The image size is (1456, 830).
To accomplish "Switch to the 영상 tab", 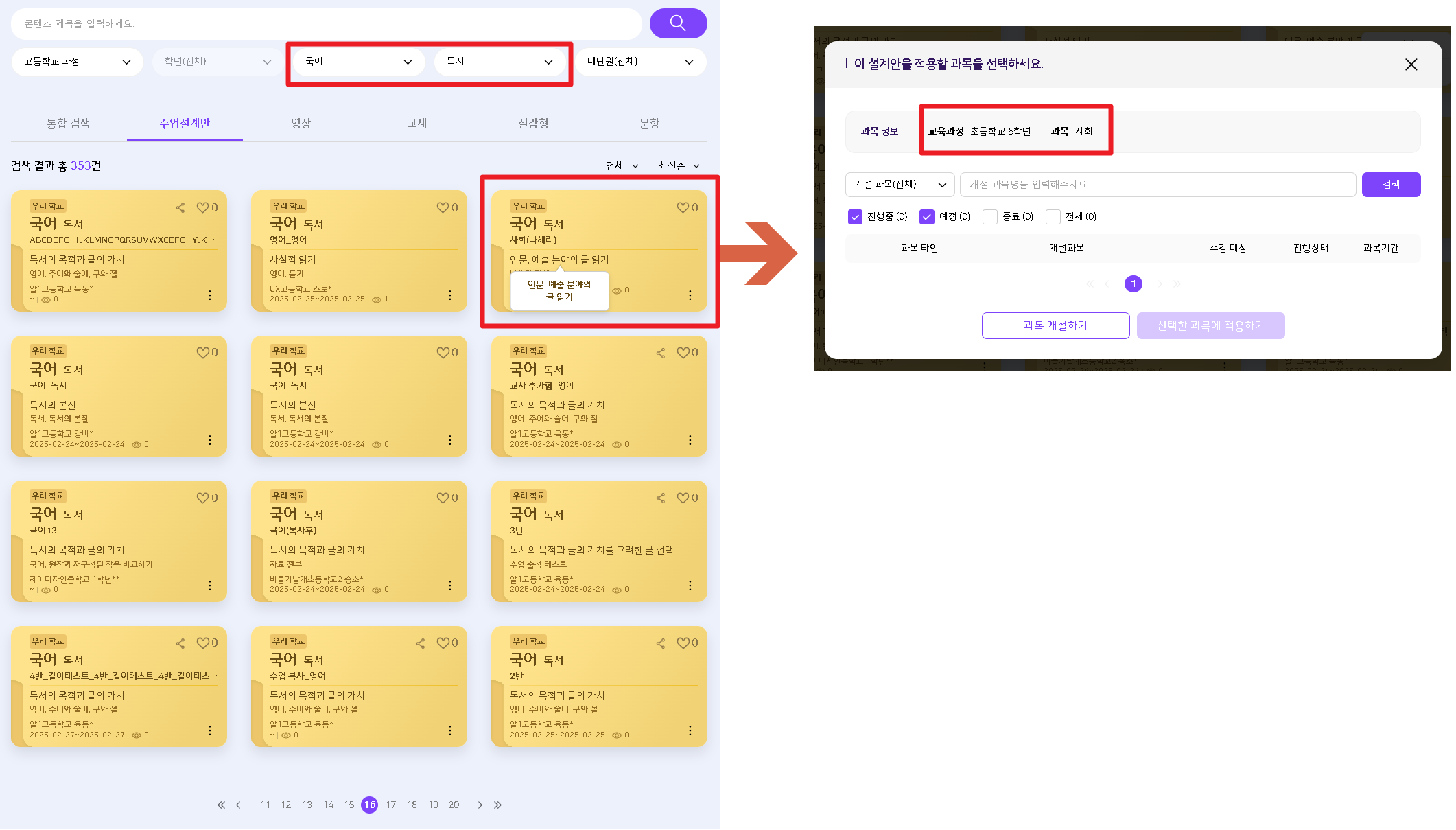I will click(x=301, y=123).
